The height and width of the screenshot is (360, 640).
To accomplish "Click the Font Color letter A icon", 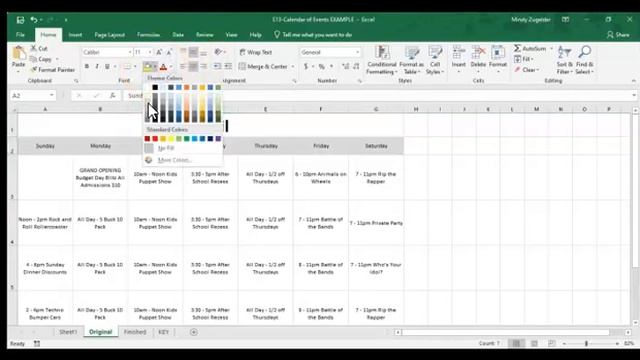I will click(163, 67).
